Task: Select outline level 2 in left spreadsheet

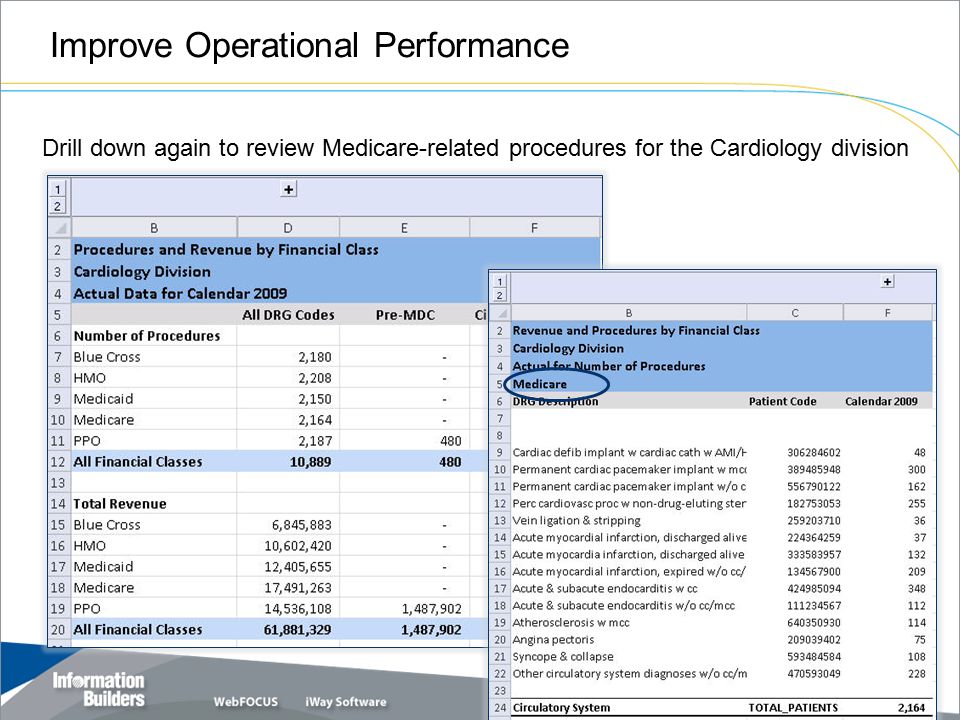Action: tap(58, 206)
